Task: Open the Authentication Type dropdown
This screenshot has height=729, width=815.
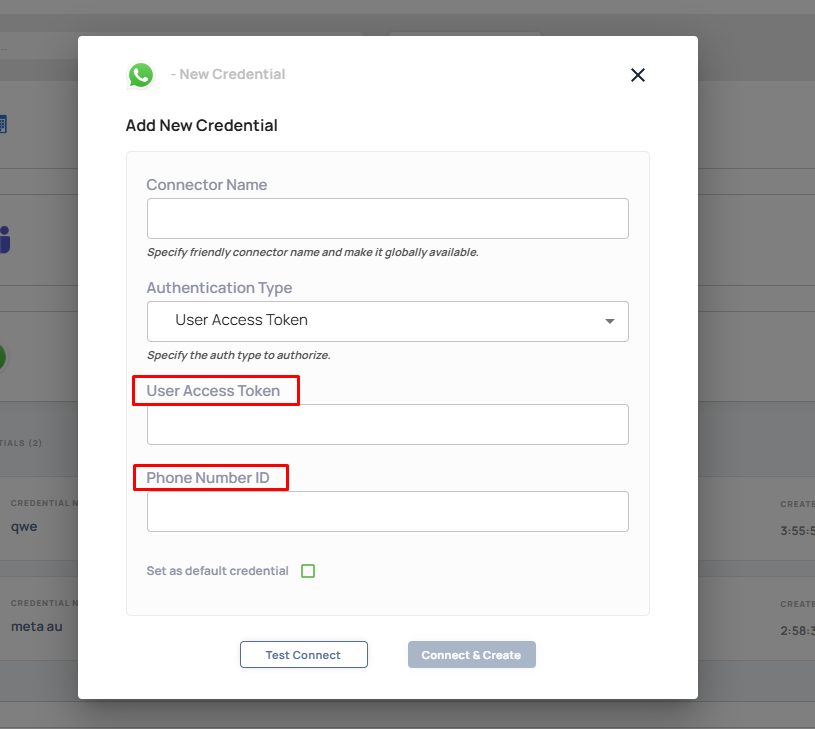Action: (387, 321)
